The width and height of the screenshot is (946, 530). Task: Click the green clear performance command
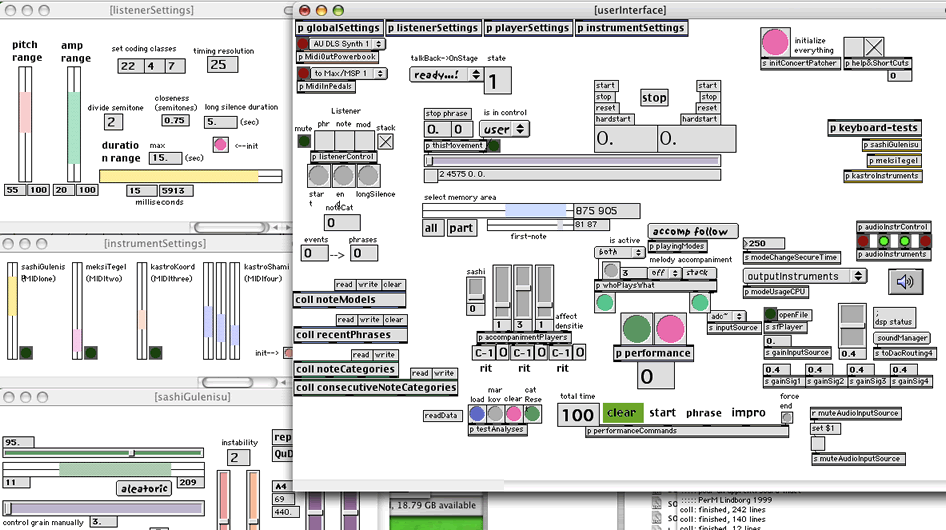point(622,412)
